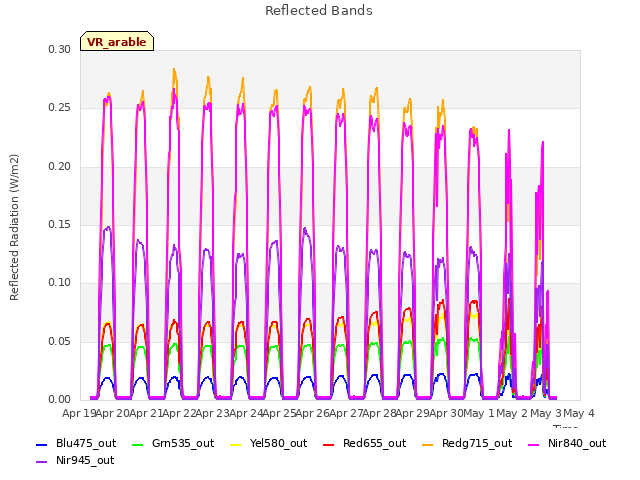The height and width of the screenshot is (480, 640).
Task: Click the Yel580_out yellow legend swatch
Action: (x=236, y=444)
